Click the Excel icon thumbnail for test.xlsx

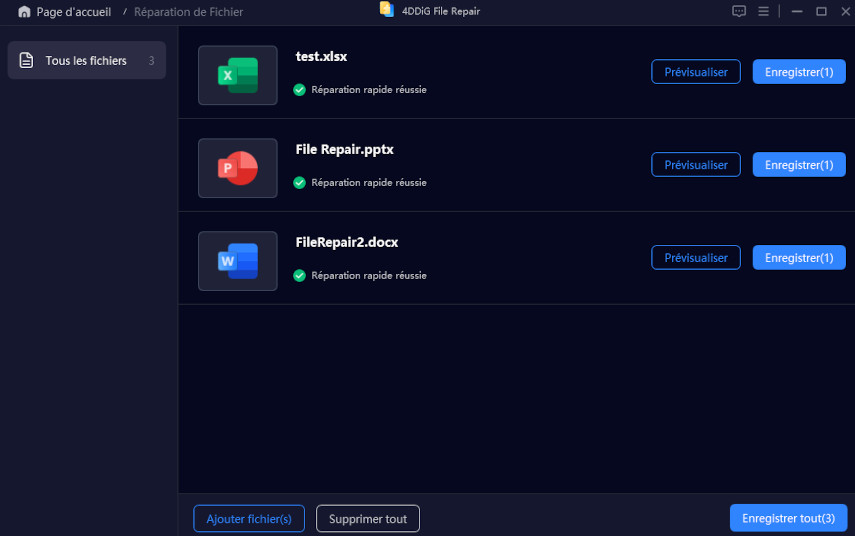click(238, 75)
